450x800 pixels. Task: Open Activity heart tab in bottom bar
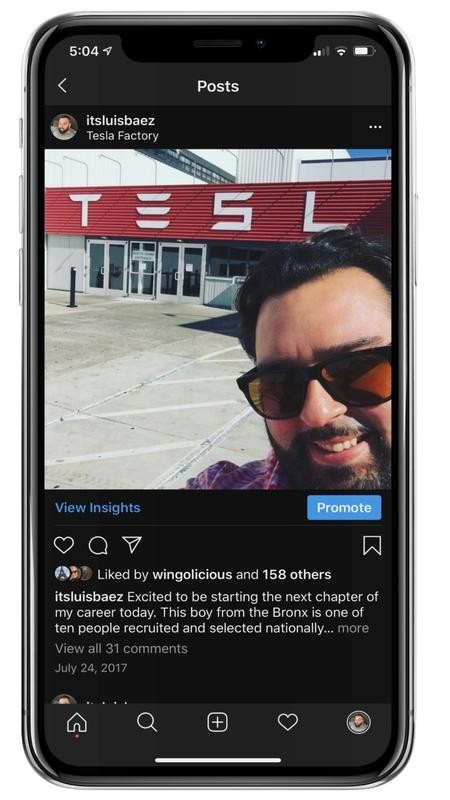[288, 722]
